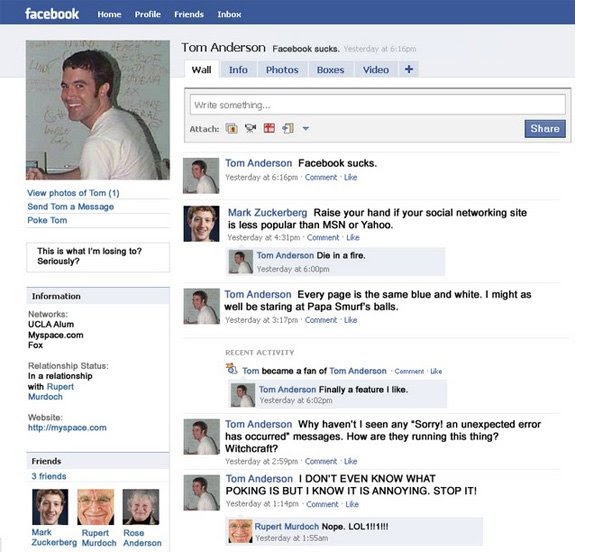
Task: Like the Papa Smurf post
Action: (x=350, y=320)
